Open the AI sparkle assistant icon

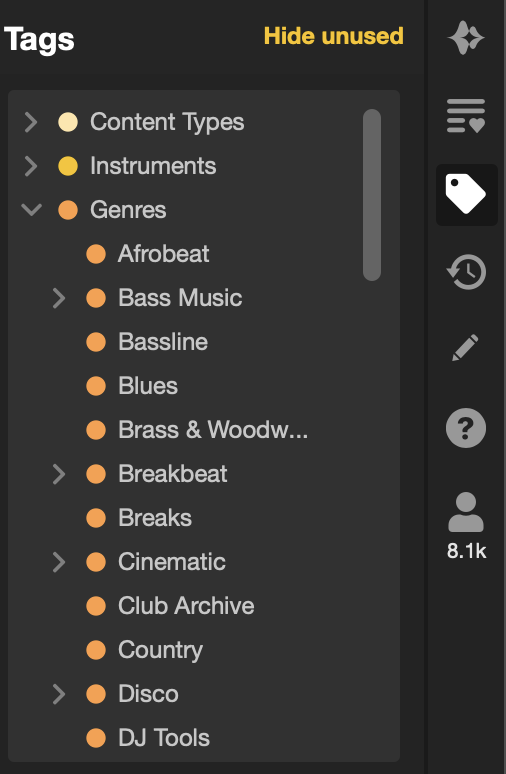(x=466, y=38)
